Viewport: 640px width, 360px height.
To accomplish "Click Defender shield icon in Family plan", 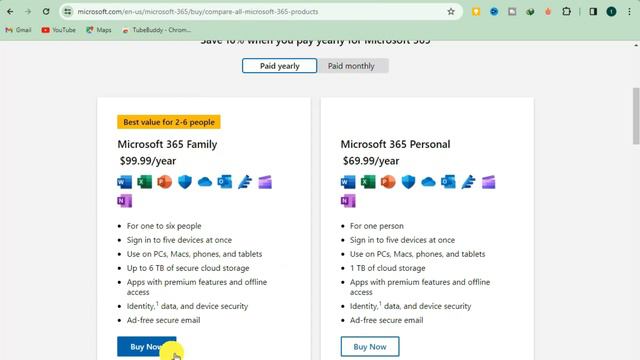I will point(185,182).
